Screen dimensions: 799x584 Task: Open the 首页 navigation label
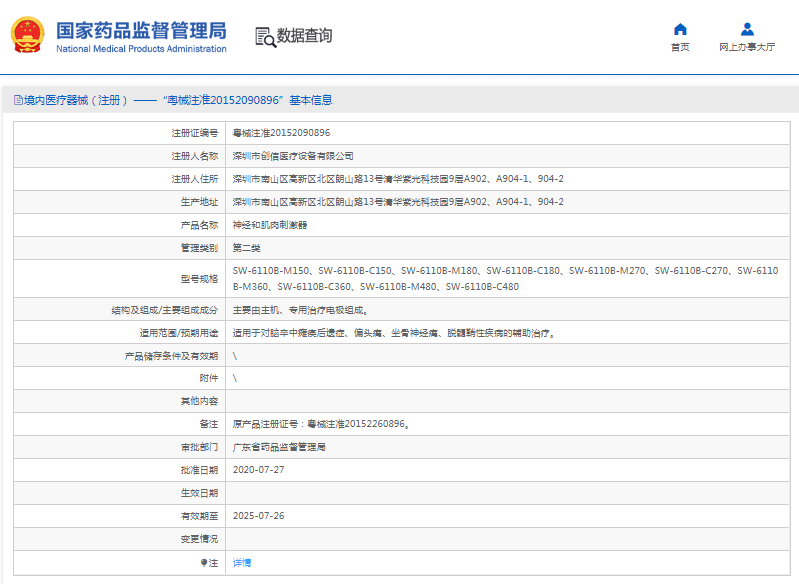point(680,47)
